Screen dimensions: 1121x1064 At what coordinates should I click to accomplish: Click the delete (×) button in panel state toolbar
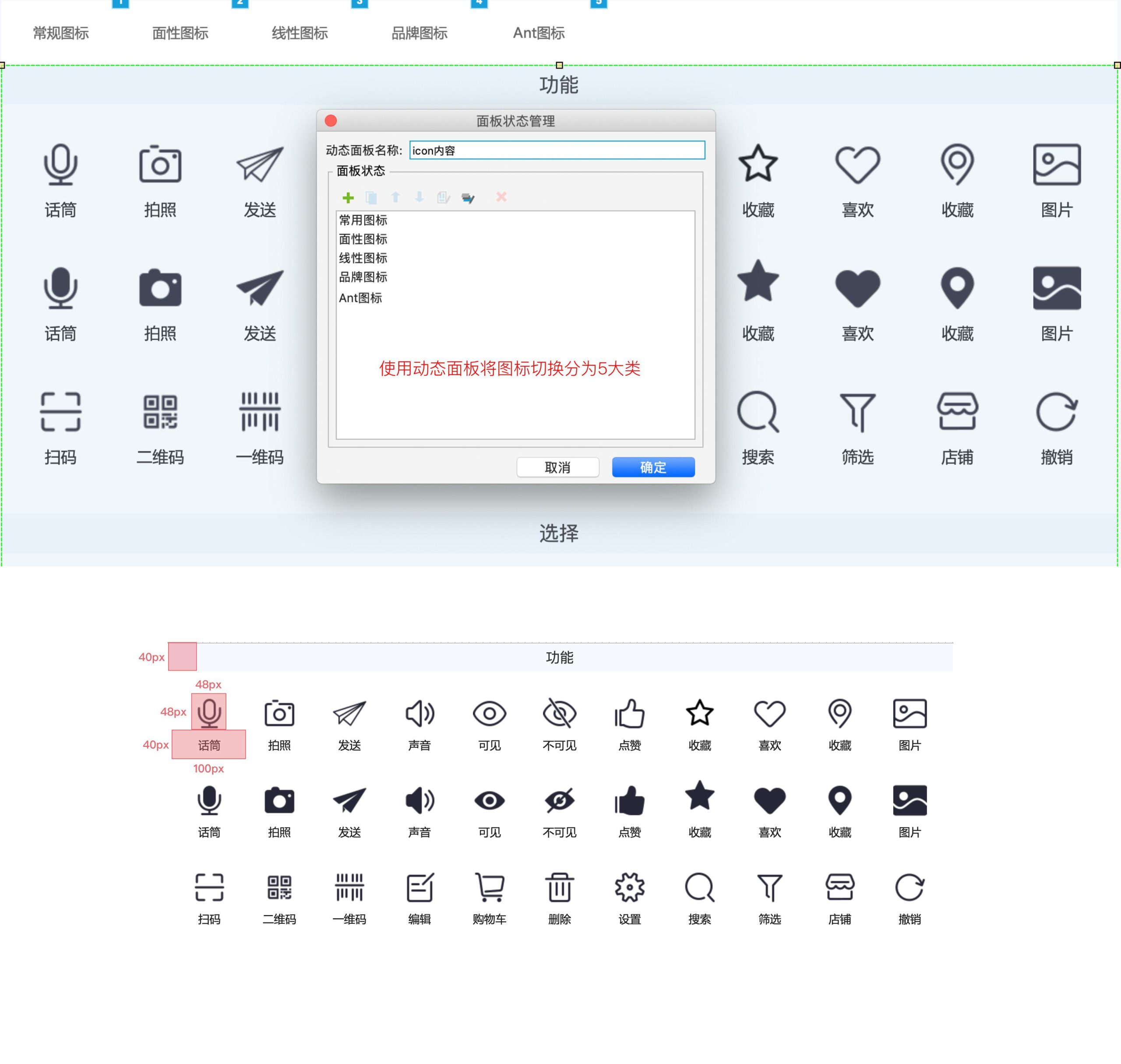click(x=502, y=197)
